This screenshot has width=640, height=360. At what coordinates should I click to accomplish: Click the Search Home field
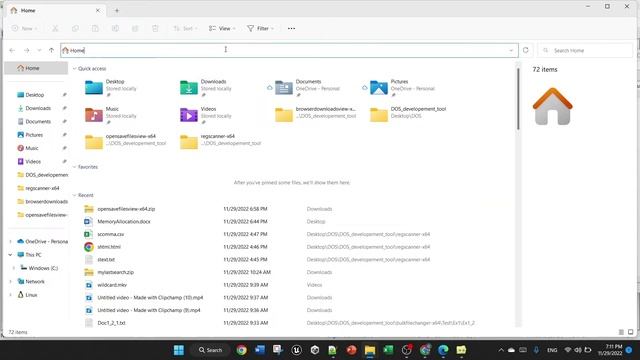coord(585,50)
